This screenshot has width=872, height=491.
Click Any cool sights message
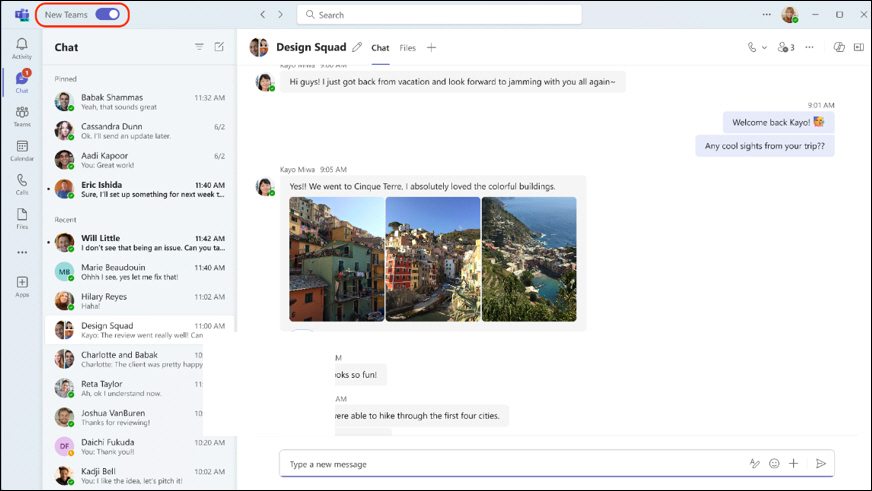[x=765, y=146]
